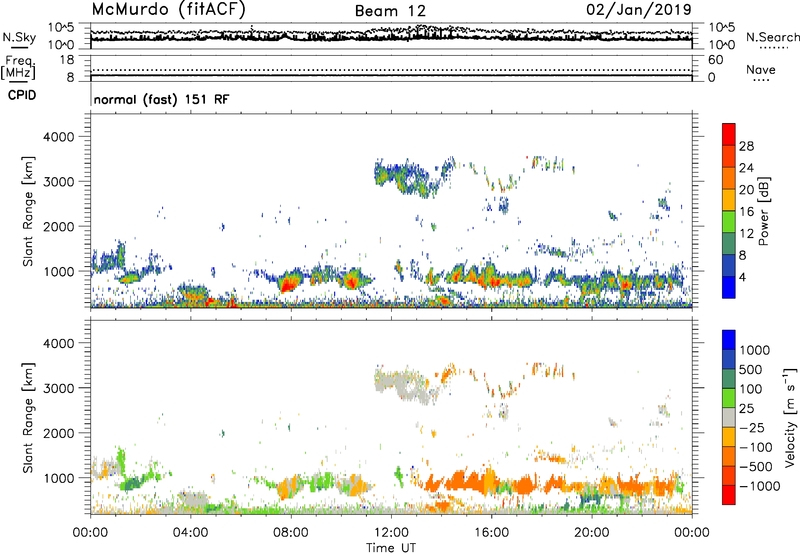Click the "12:00" time axis label

(x=391, y=533)
